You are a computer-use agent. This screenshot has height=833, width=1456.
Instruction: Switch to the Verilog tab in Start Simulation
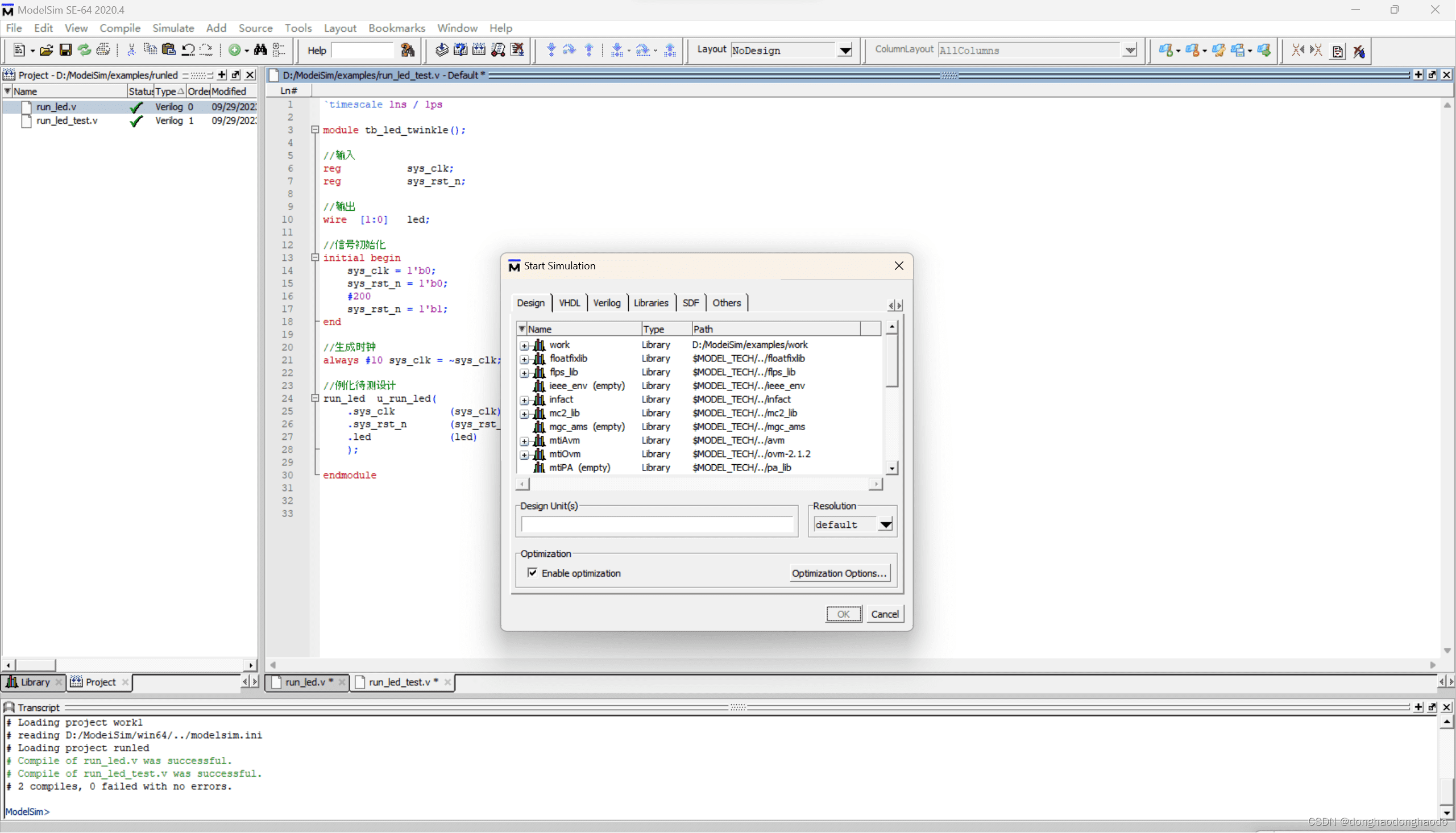(607, 303)
